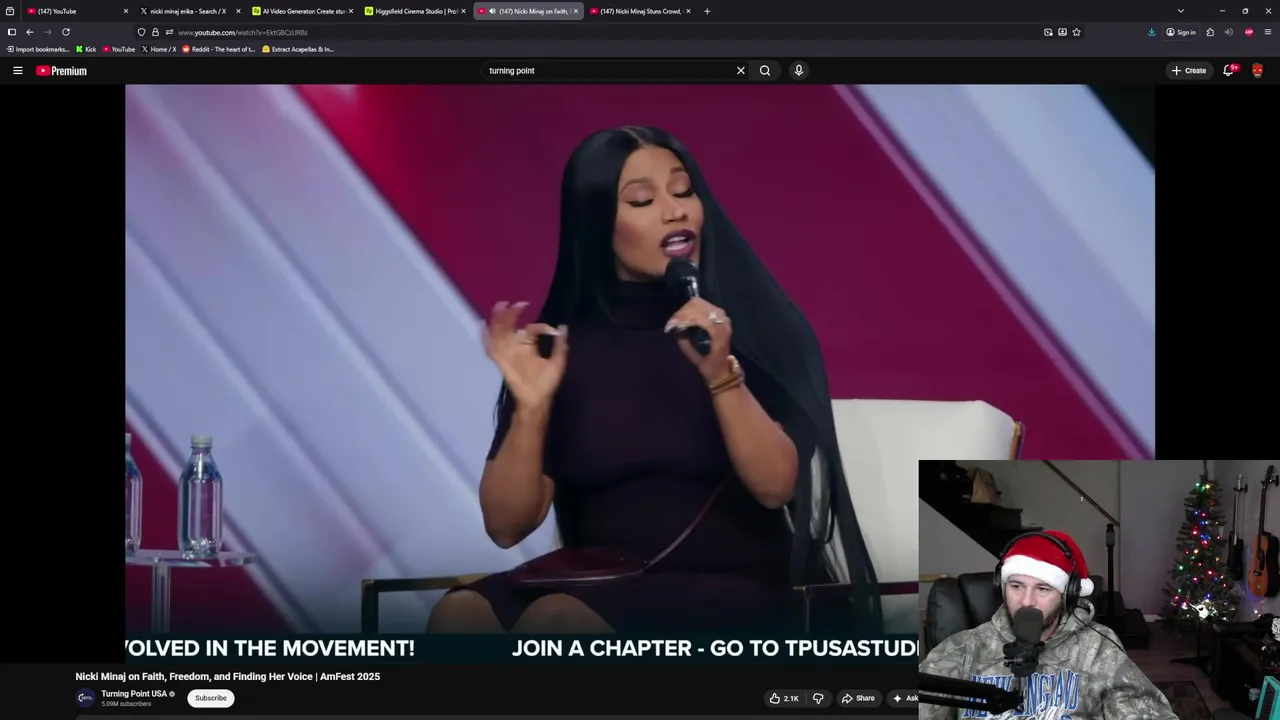Open the 'Home / X' bookmark

[x=159, y=49]
